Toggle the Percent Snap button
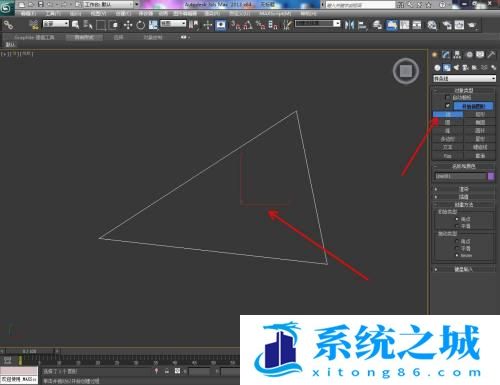This screenshot has height=385, width=500. [260, 25]
